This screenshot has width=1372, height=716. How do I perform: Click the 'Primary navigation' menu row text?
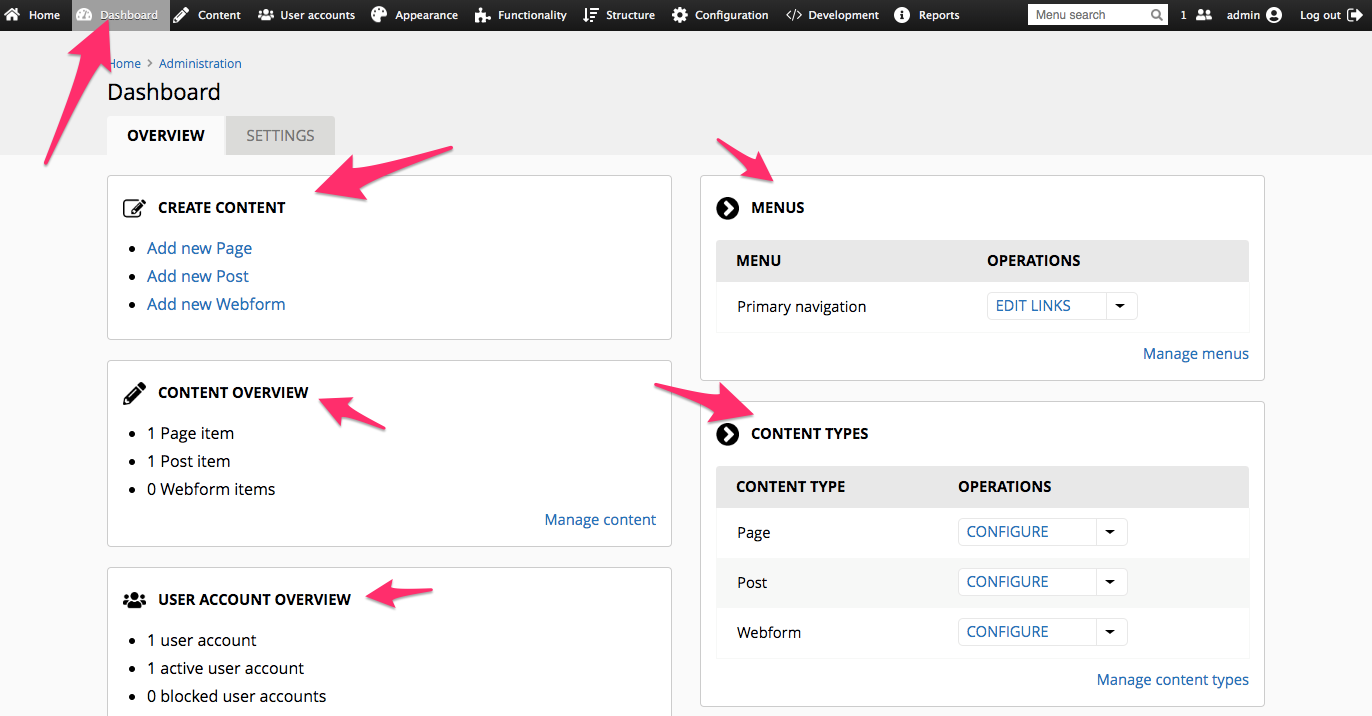802,307
